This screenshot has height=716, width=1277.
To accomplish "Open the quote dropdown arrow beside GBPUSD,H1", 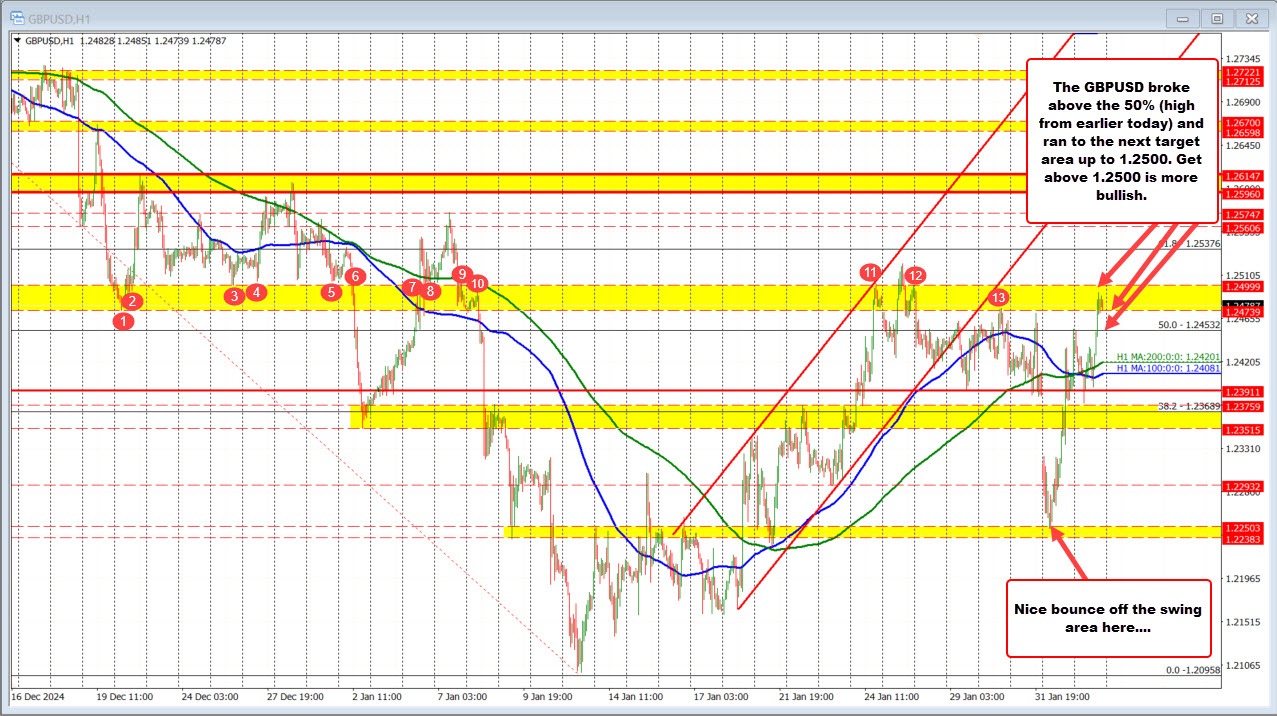I will tap(18, 42).
